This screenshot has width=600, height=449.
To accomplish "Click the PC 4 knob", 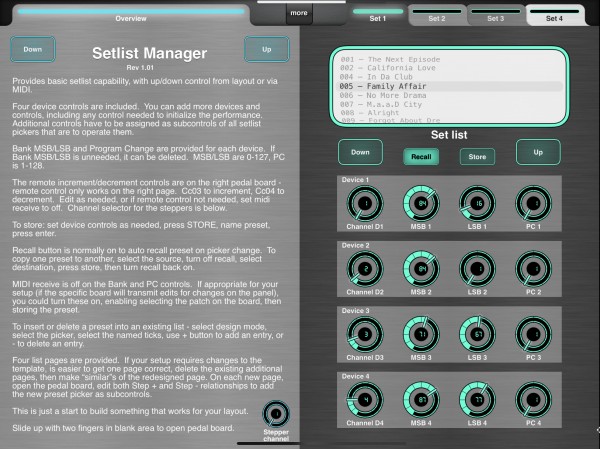I will click(x=533, y=400).
